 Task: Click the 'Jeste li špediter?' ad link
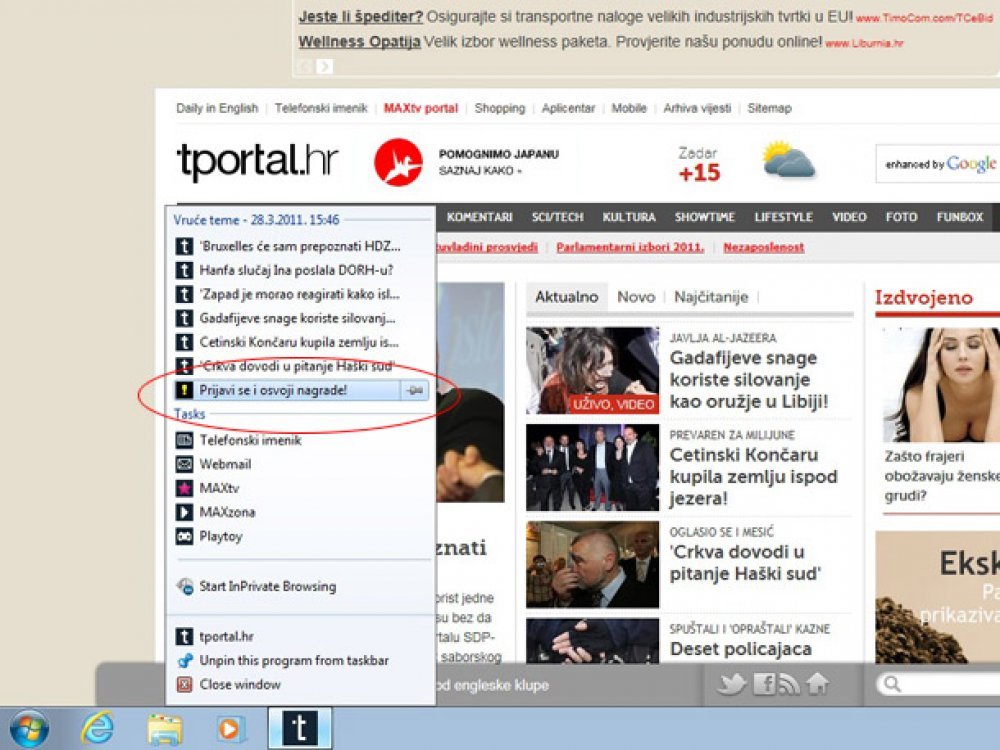pos(360,17)
